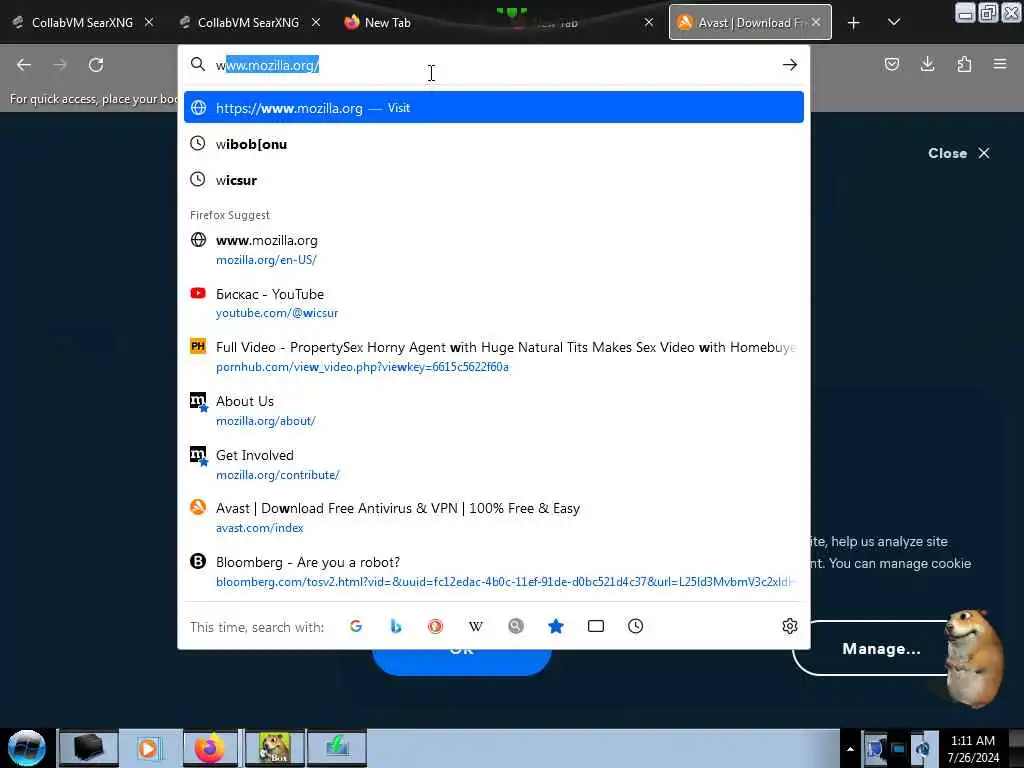The width and height of the screenshot is (1024, 768).
Task: Open Firefox from the taskbar
Action: [x=210, y=748]
